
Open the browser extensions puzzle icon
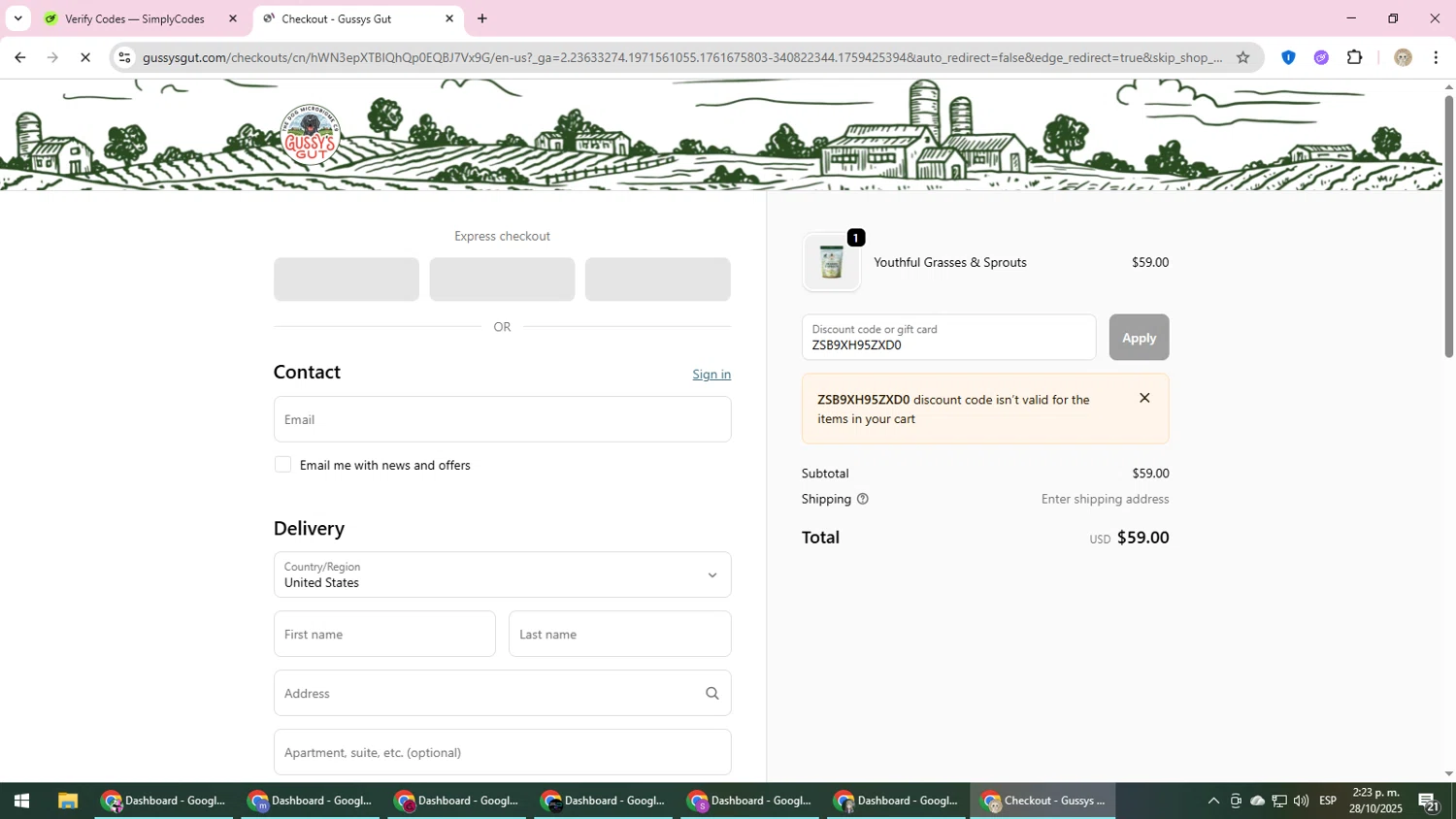[x=1355, y=57]
